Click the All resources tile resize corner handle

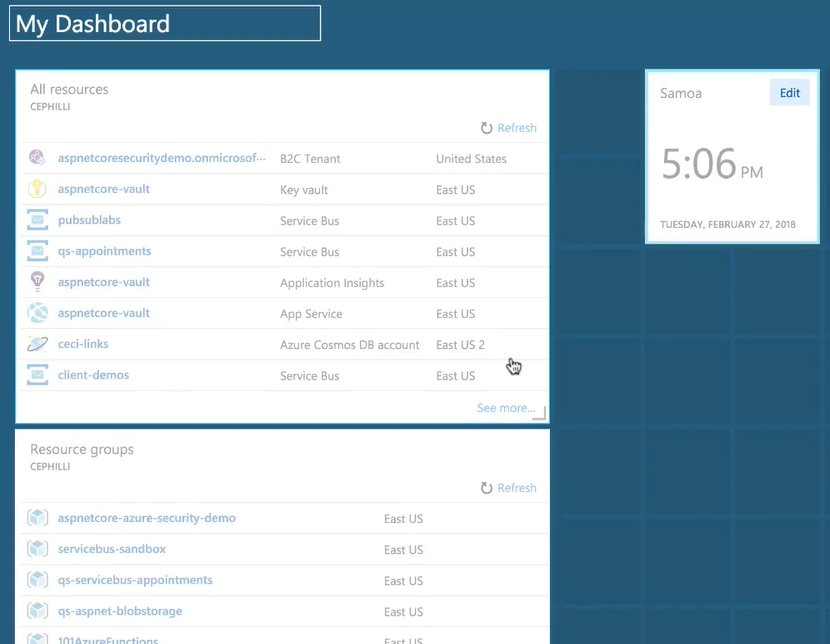[x=539, y=414]
